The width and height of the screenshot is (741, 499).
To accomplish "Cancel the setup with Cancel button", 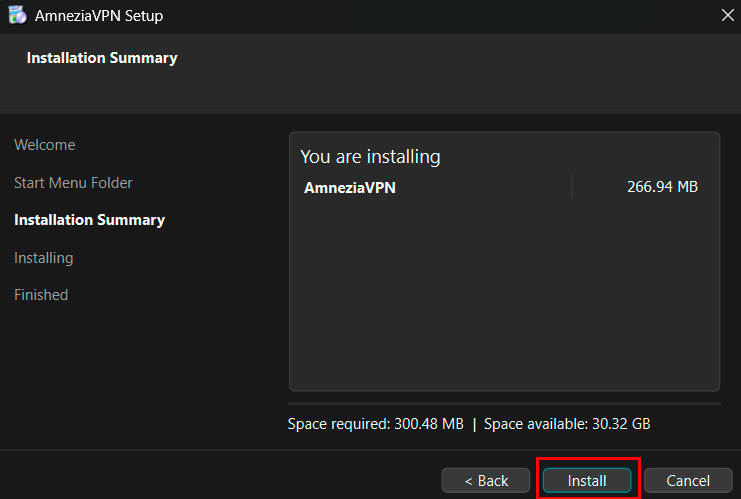I will click(687, 481).
